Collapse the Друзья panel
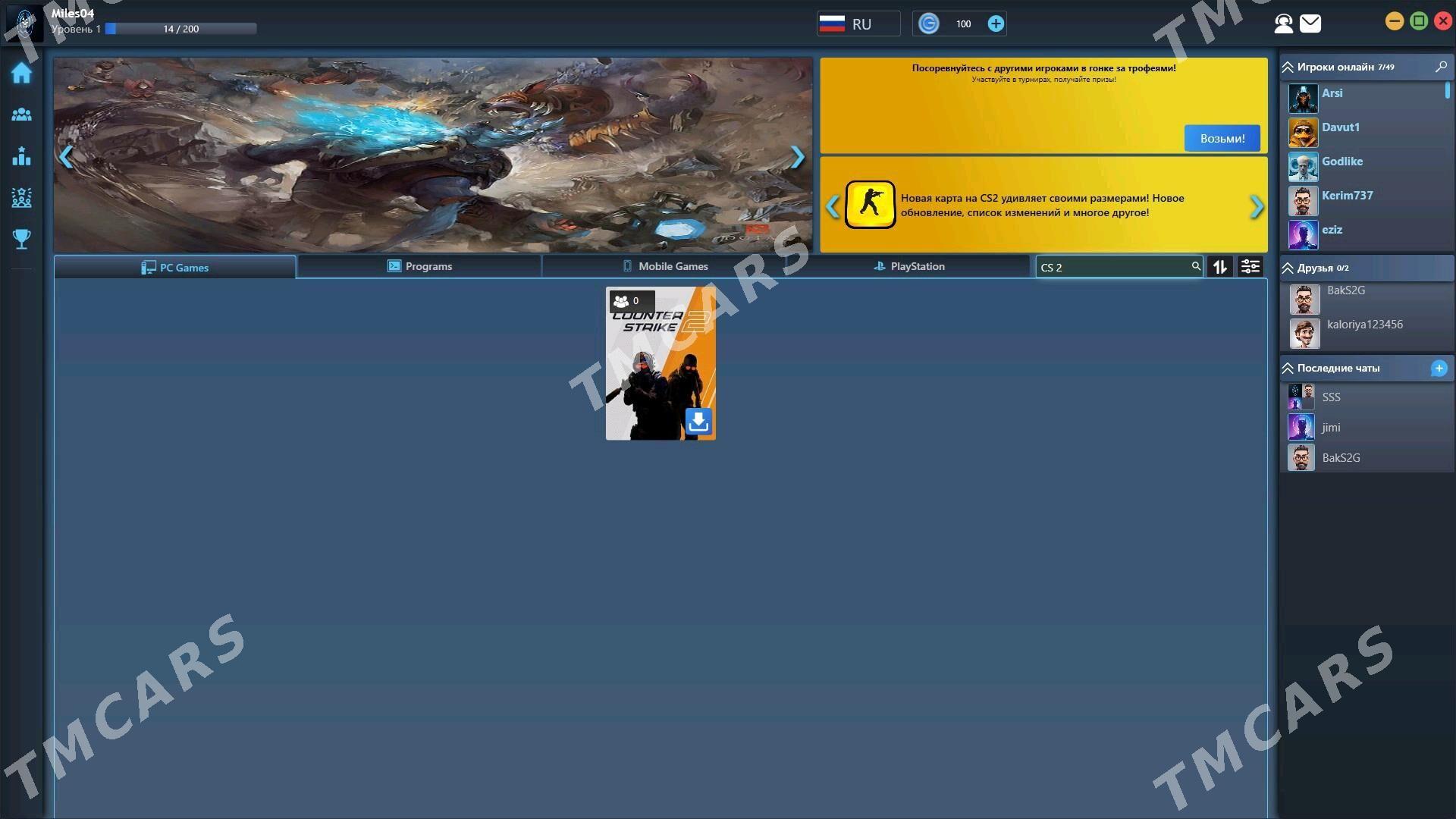 tap(1287, 268)
